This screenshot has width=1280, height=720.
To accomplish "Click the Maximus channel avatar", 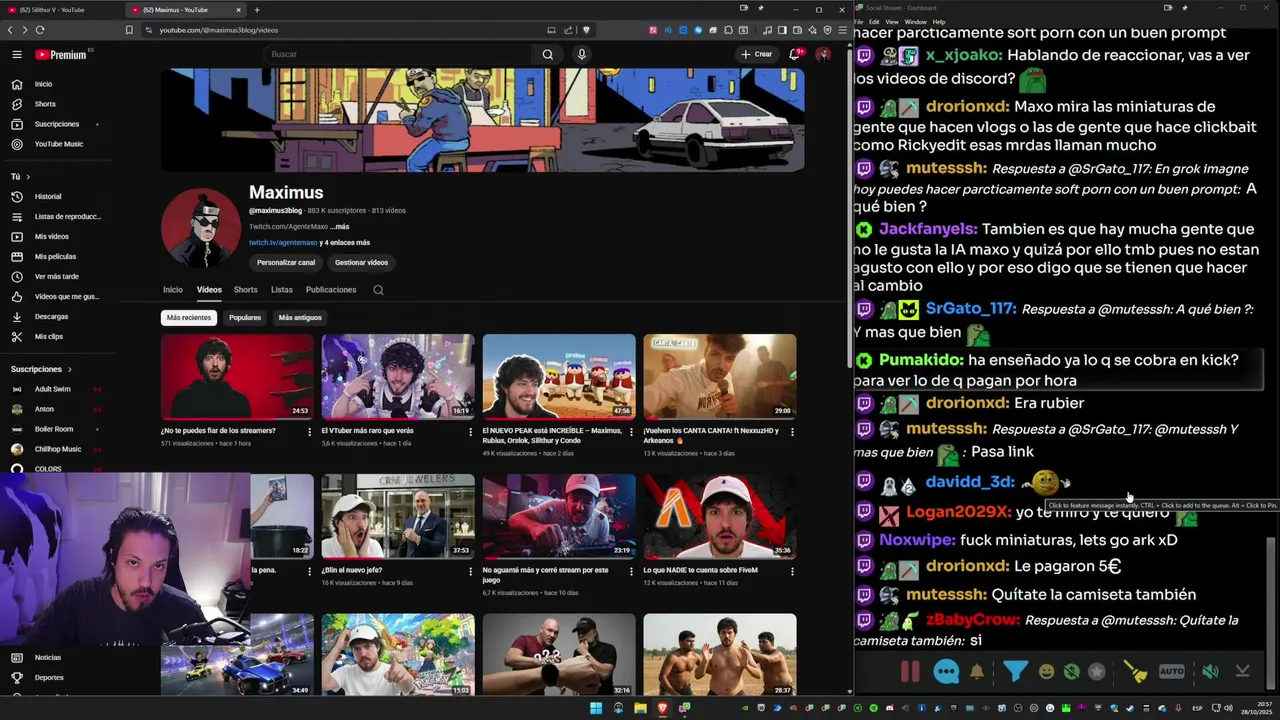I will 201,227.
